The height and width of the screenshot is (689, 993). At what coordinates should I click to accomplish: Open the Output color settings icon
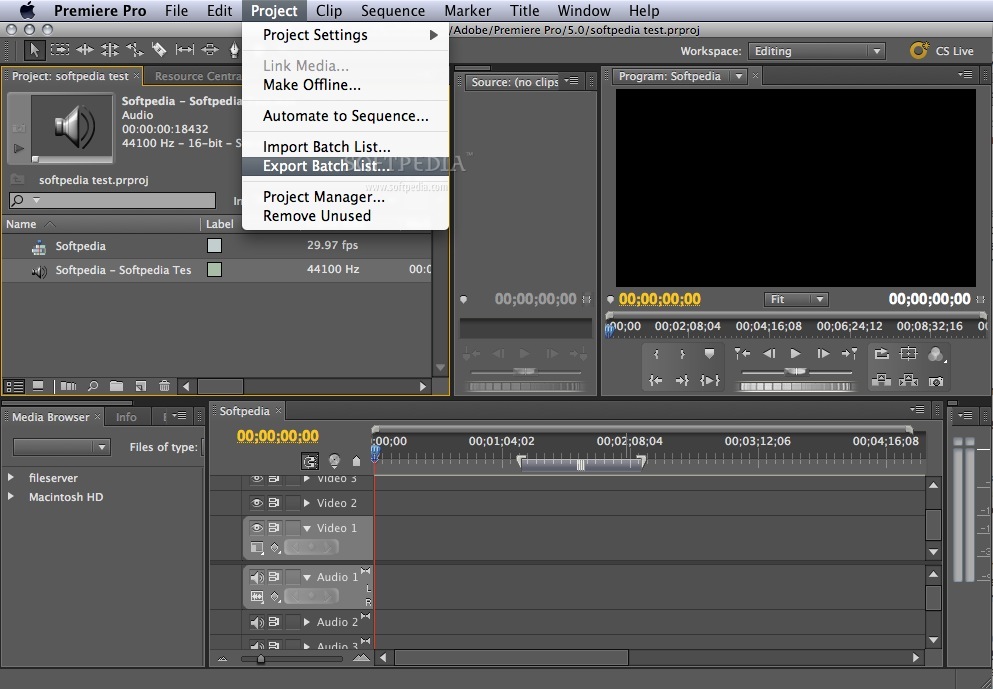(936, 354)
